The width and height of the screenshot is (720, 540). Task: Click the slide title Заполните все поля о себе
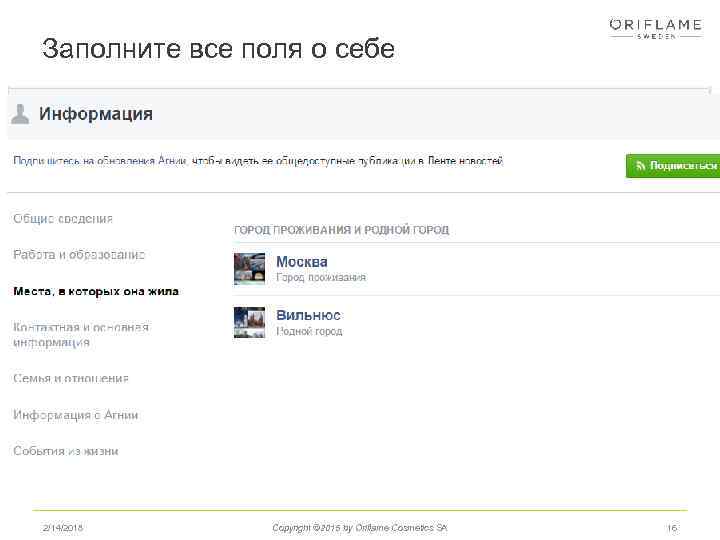click(218, 49)
